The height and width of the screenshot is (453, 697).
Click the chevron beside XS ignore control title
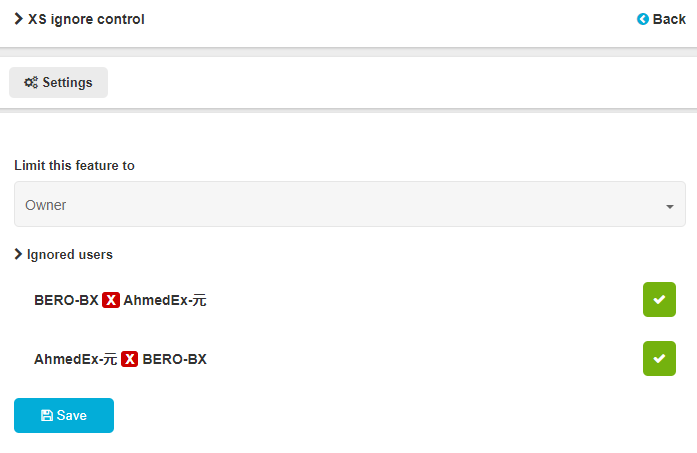18,19
